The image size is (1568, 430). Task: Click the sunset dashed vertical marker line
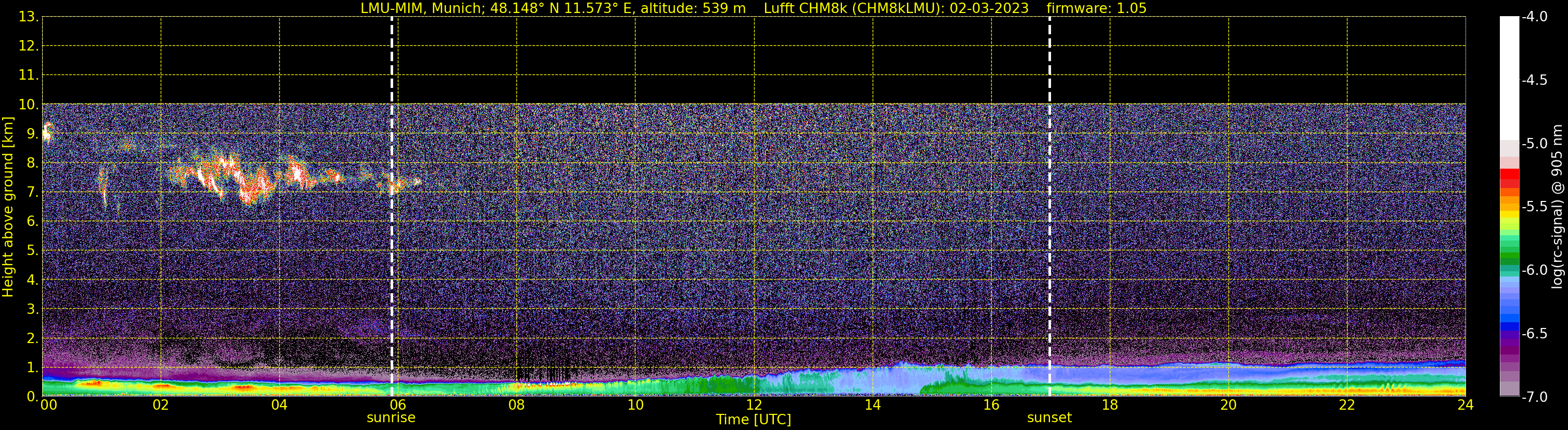[x=1049, y=207]
